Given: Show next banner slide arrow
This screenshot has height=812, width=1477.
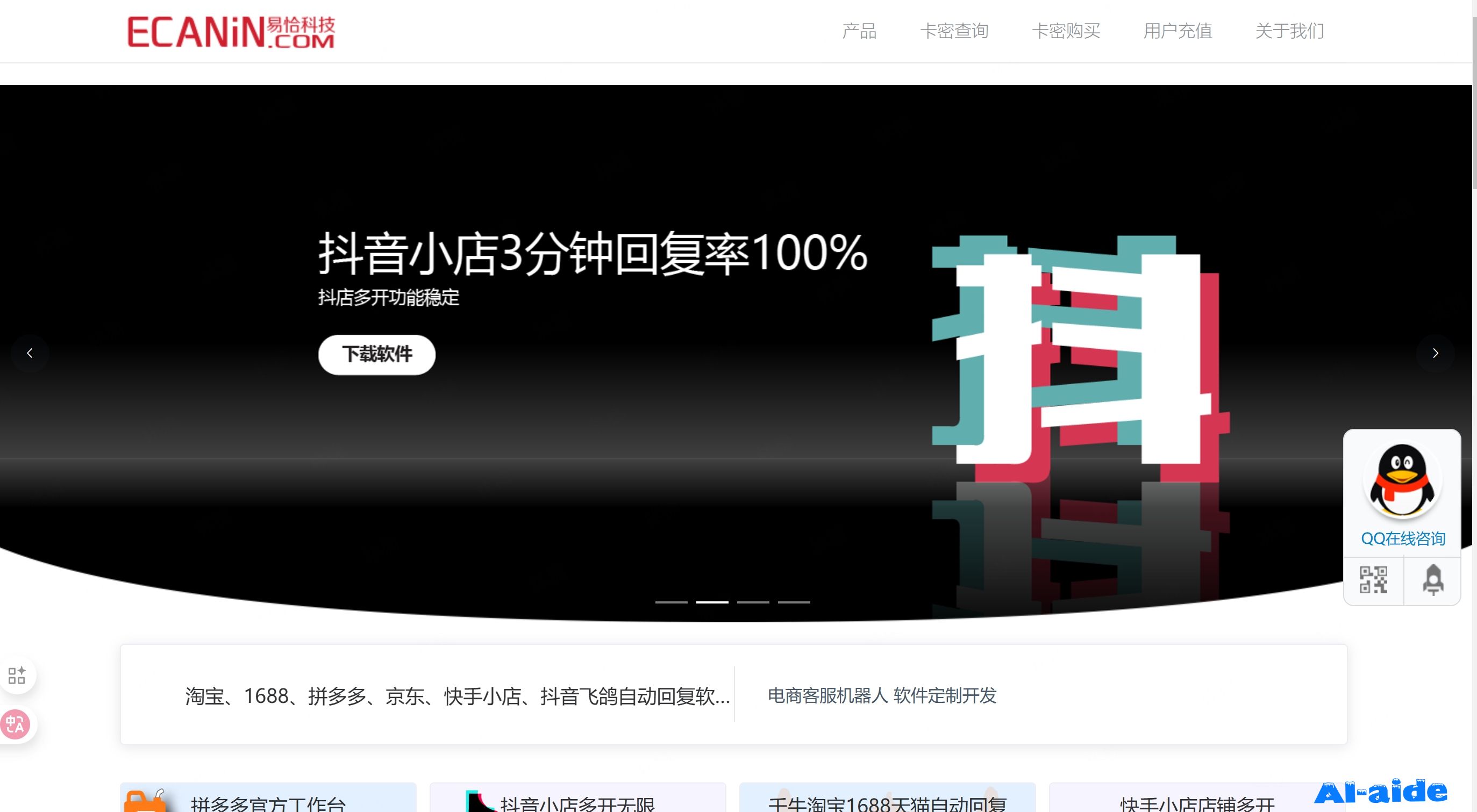Looking at the screenshot, I should point(1435,353).
